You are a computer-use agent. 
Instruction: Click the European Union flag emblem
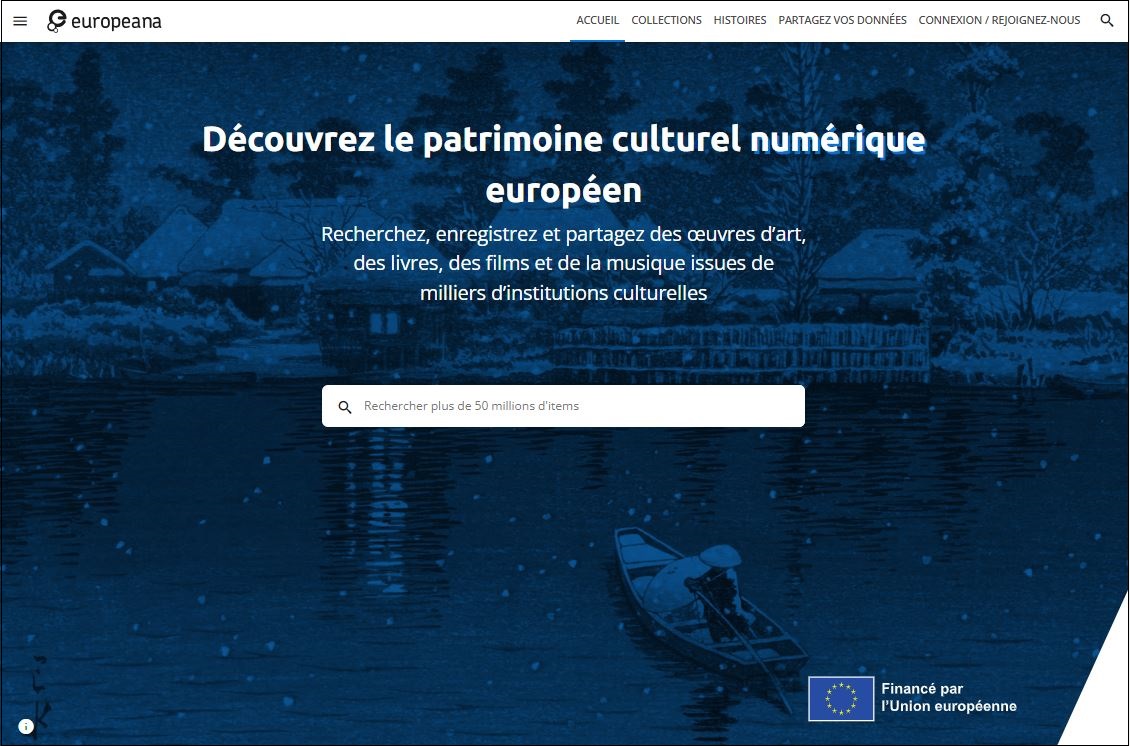841,698
